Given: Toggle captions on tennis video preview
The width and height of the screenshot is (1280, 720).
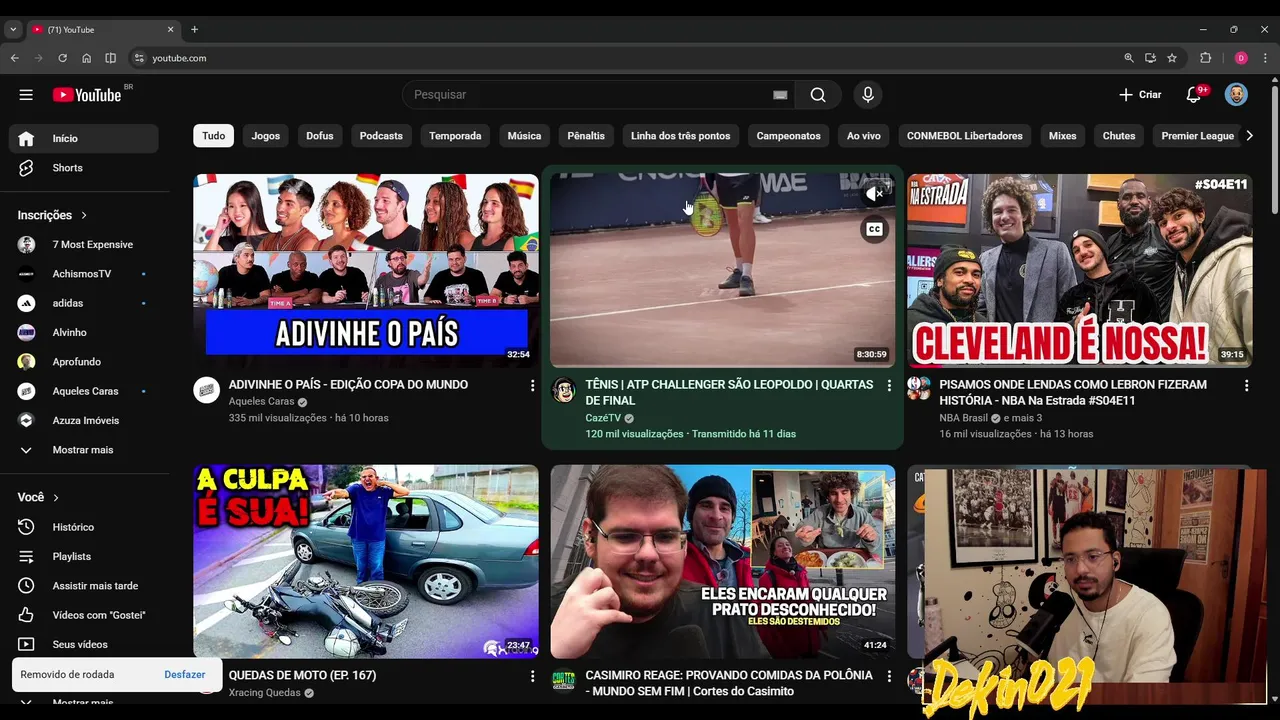Looking at the screenshot, I should point(874,229).
